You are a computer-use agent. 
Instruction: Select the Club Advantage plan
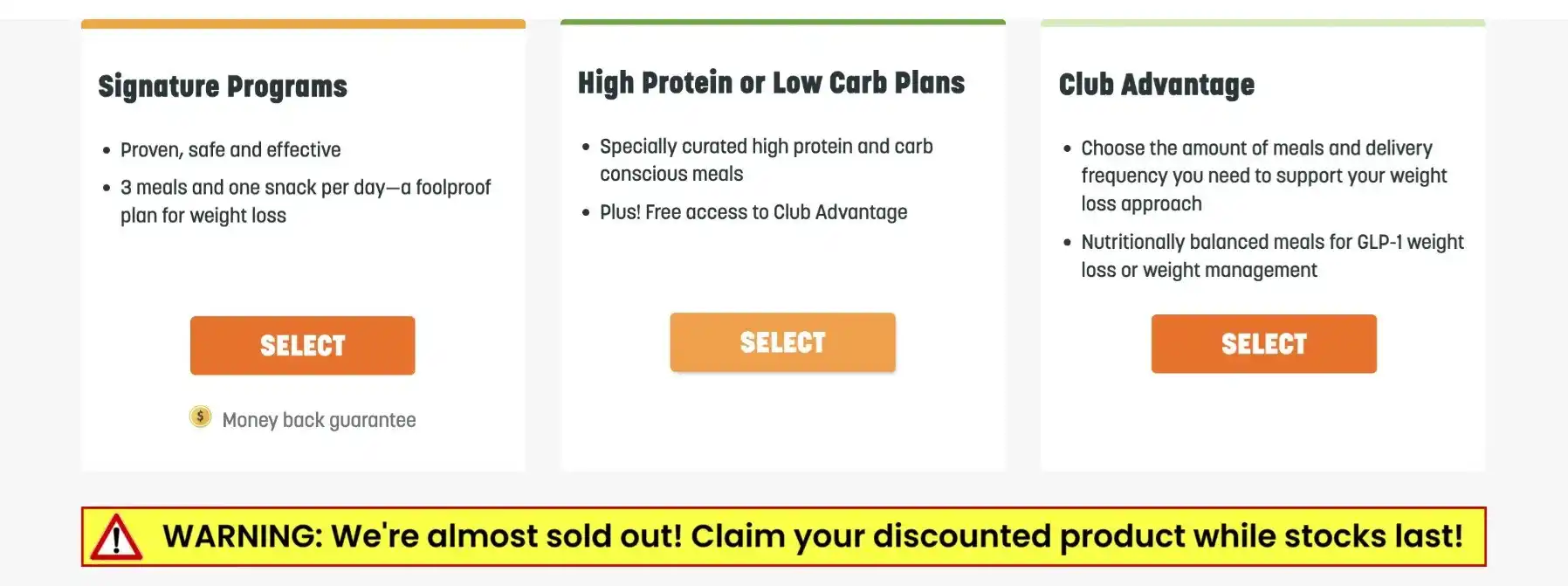[x=1263, y=343]
